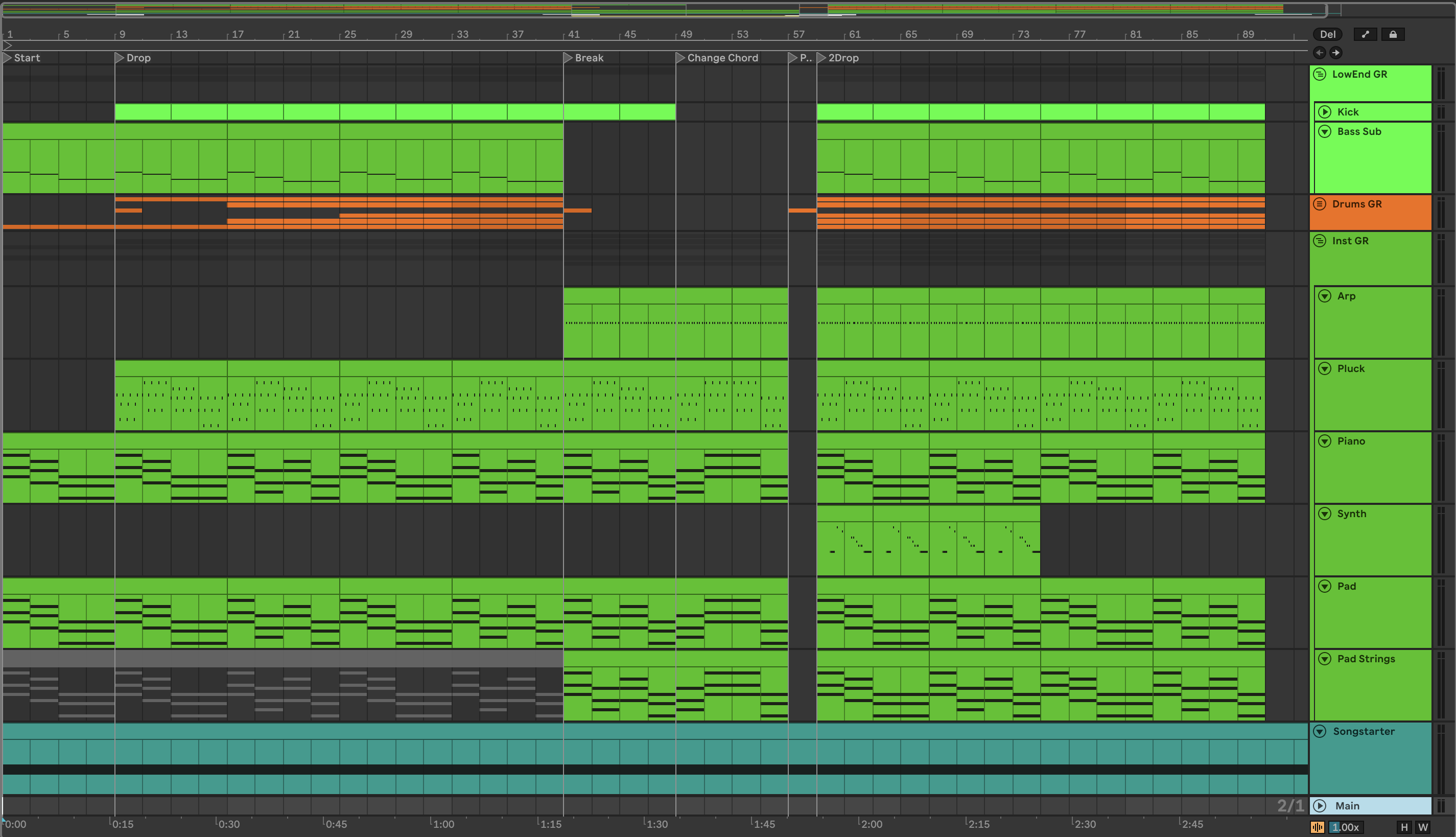Image resolution: width=1456 pixels, height=837 pixels.
Task: Fold the LowEnd GR group track
Action: (1320, 74)
